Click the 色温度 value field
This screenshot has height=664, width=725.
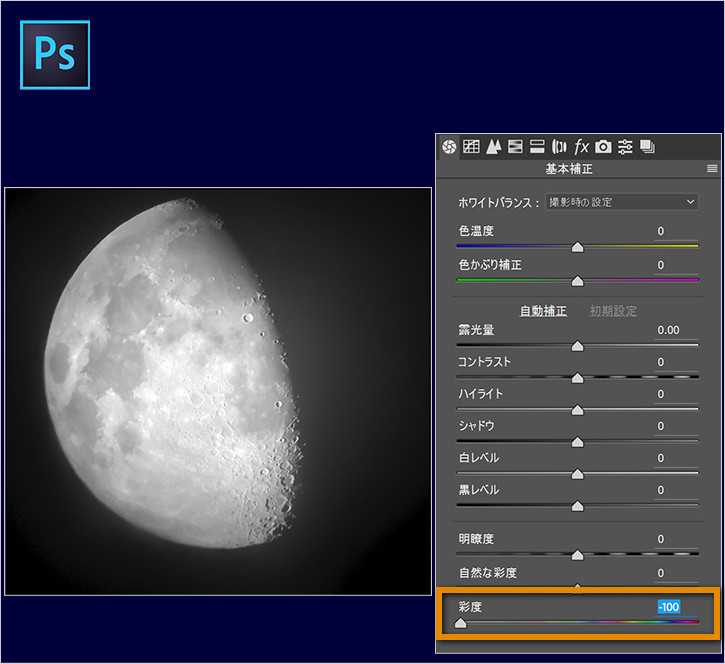pos(676,231)
